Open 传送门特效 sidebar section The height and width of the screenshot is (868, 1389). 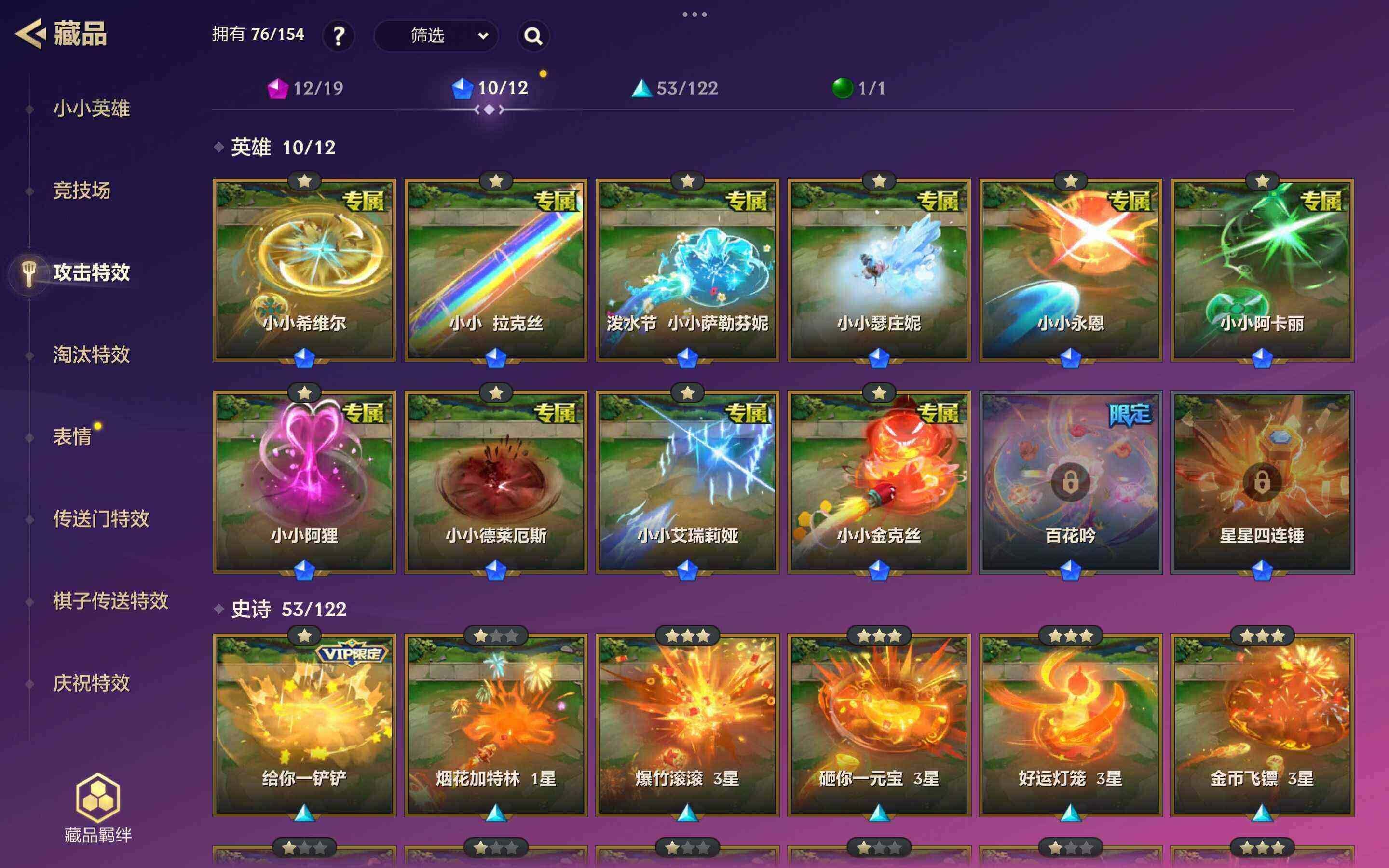tap(101, 519)
